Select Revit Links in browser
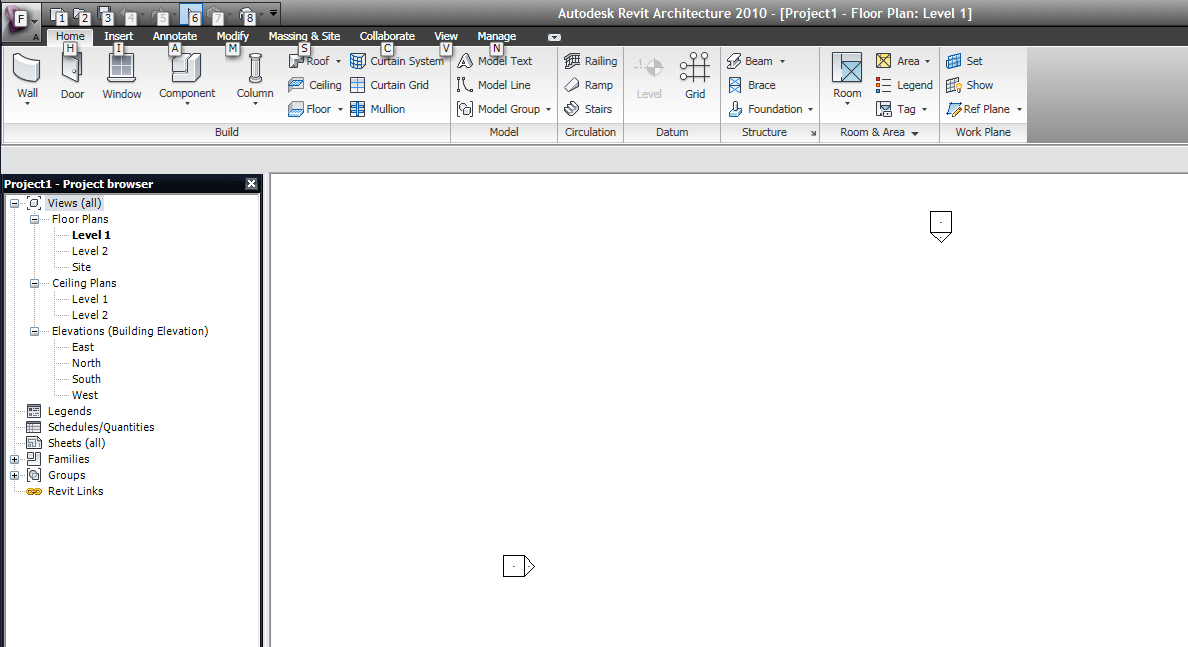1188x647 pixels. [75, 492]
